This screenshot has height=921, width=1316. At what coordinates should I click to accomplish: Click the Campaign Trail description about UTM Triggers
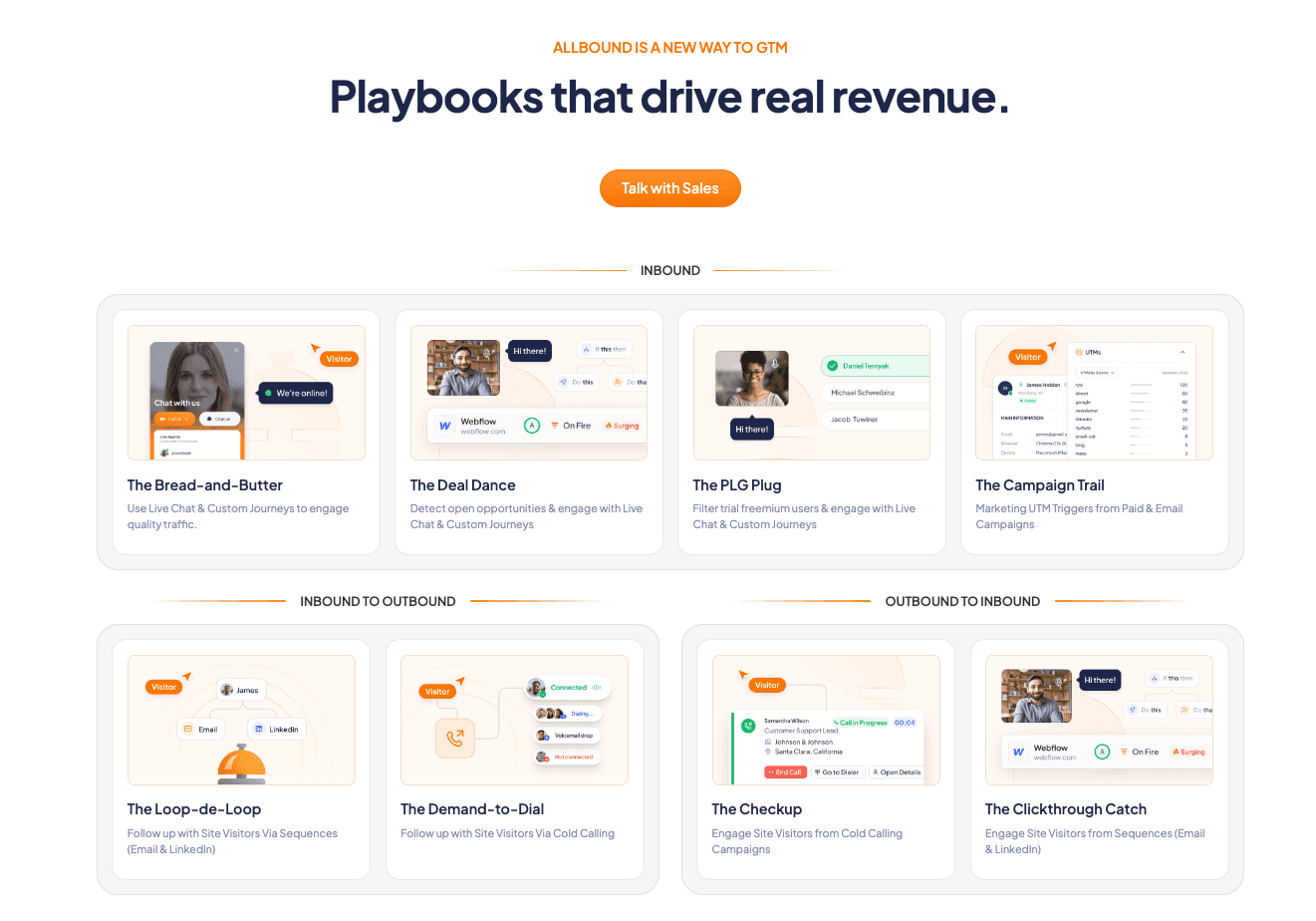point(1079,516)
